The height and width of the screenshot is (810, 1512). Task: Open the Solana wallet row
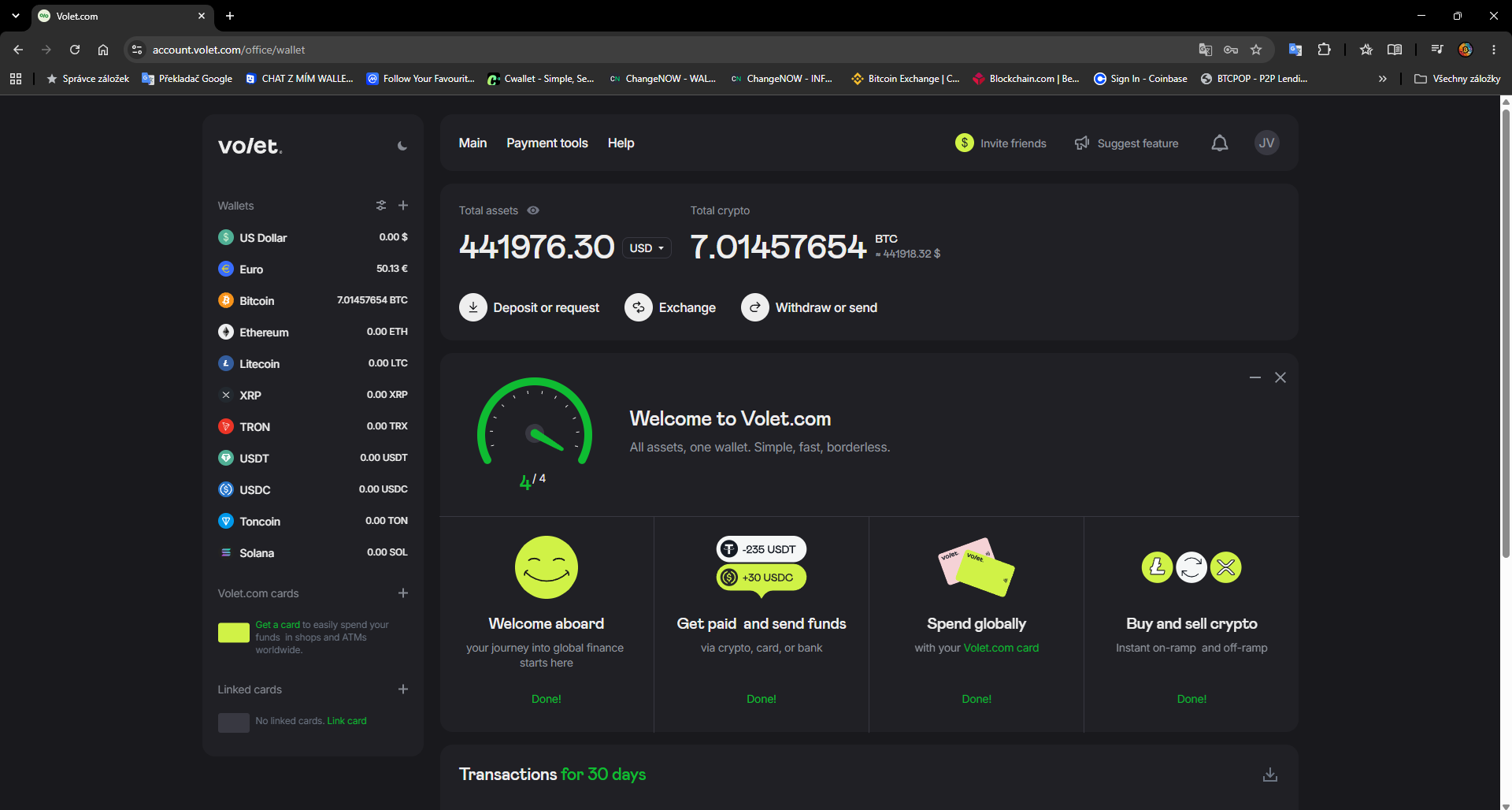tap(313, 552)
